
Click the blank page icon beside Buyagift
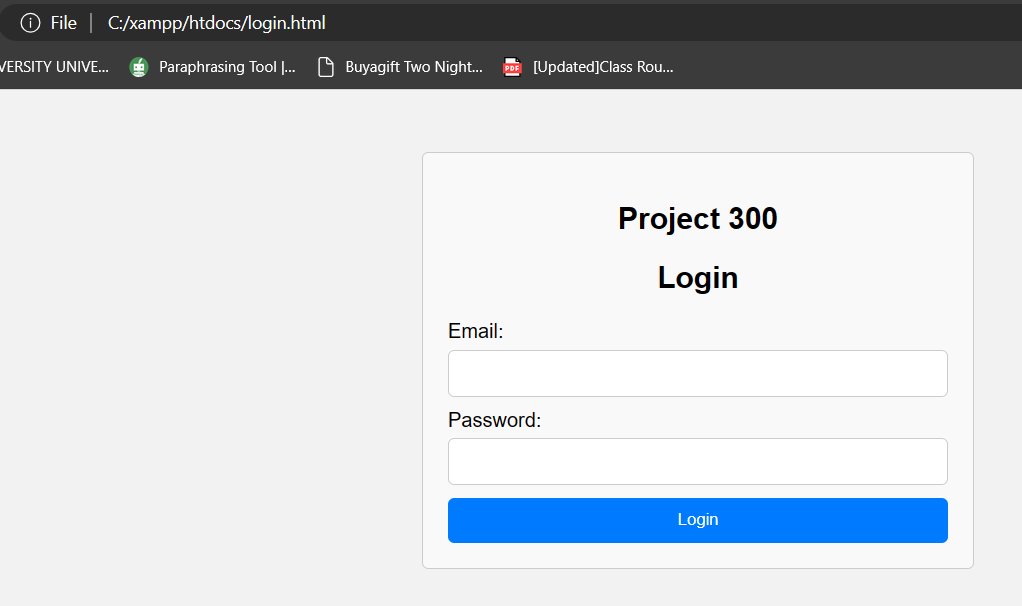(326, 67)
